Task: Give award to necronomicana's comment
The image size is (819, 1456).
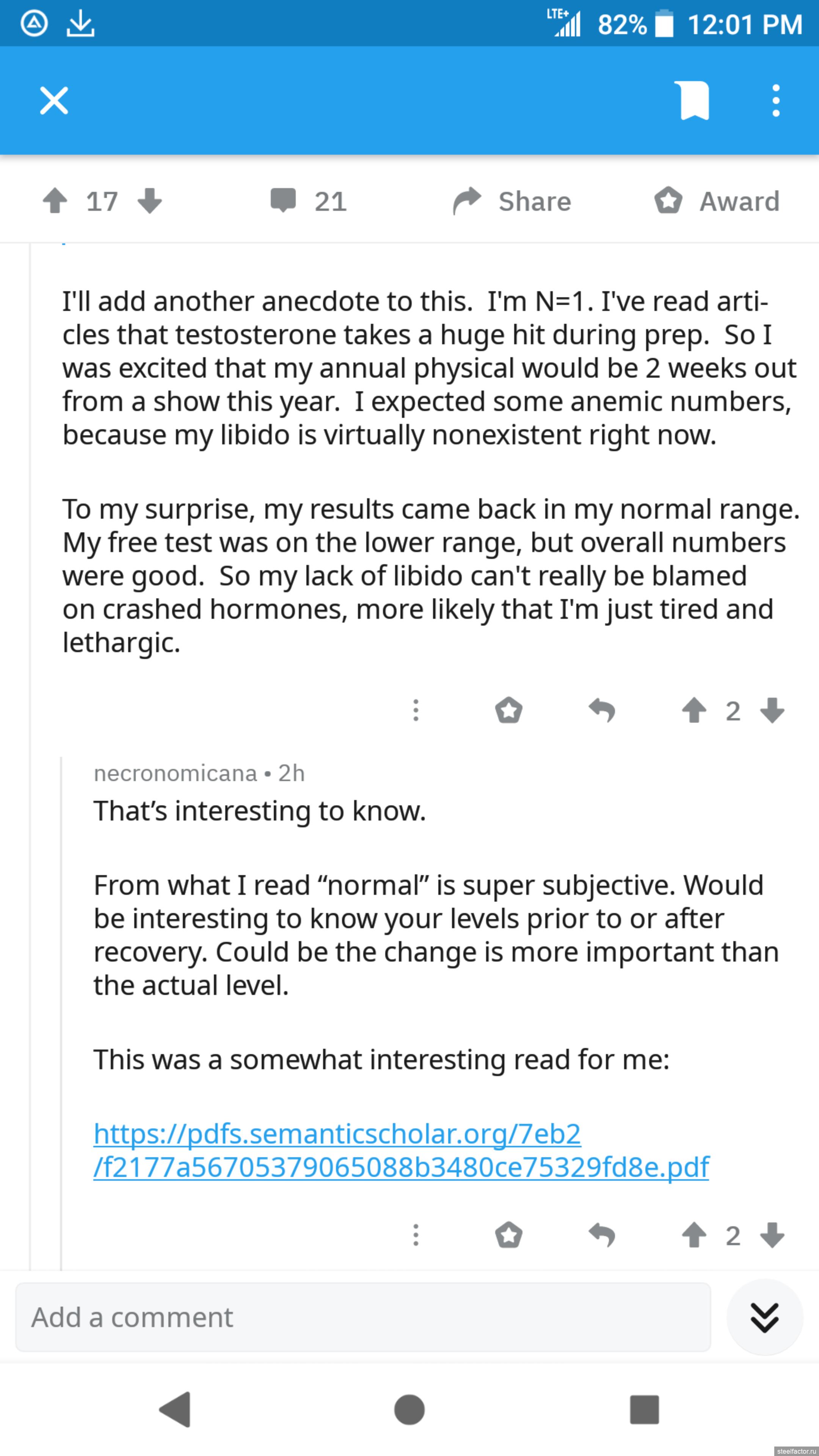Action: coord(509,1235)
